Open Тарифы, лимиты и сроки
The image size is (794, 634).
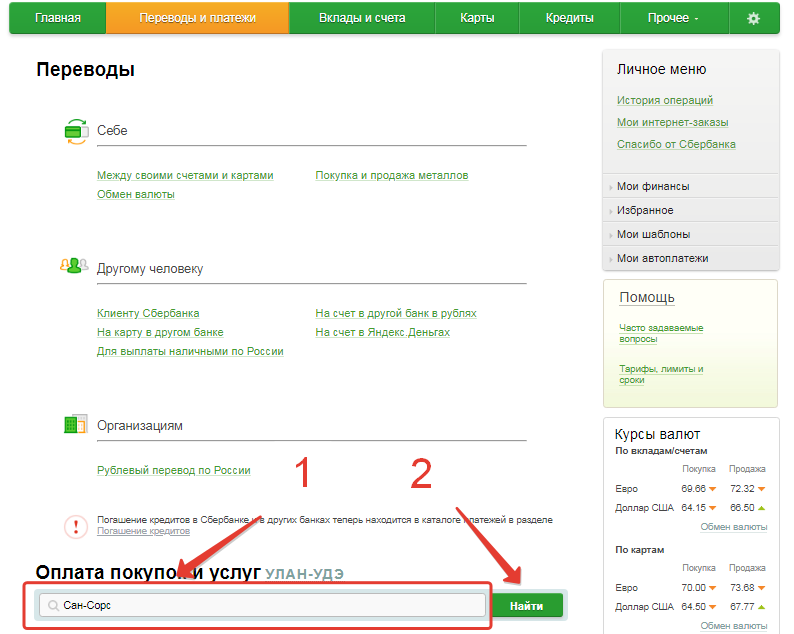click(661, 374)
